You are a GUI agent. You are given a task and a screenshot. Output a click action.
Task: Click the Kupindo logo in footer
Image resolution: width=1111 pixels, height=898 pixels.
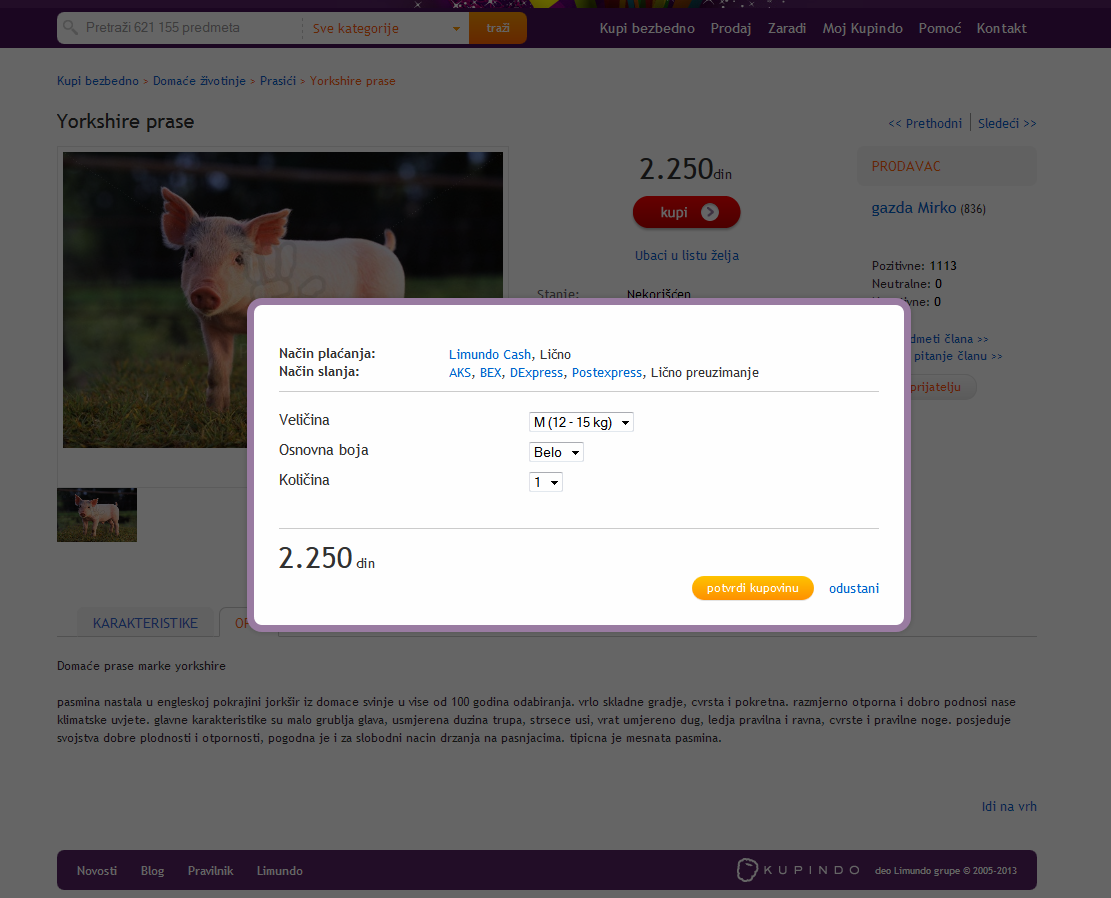coord(797,870)
